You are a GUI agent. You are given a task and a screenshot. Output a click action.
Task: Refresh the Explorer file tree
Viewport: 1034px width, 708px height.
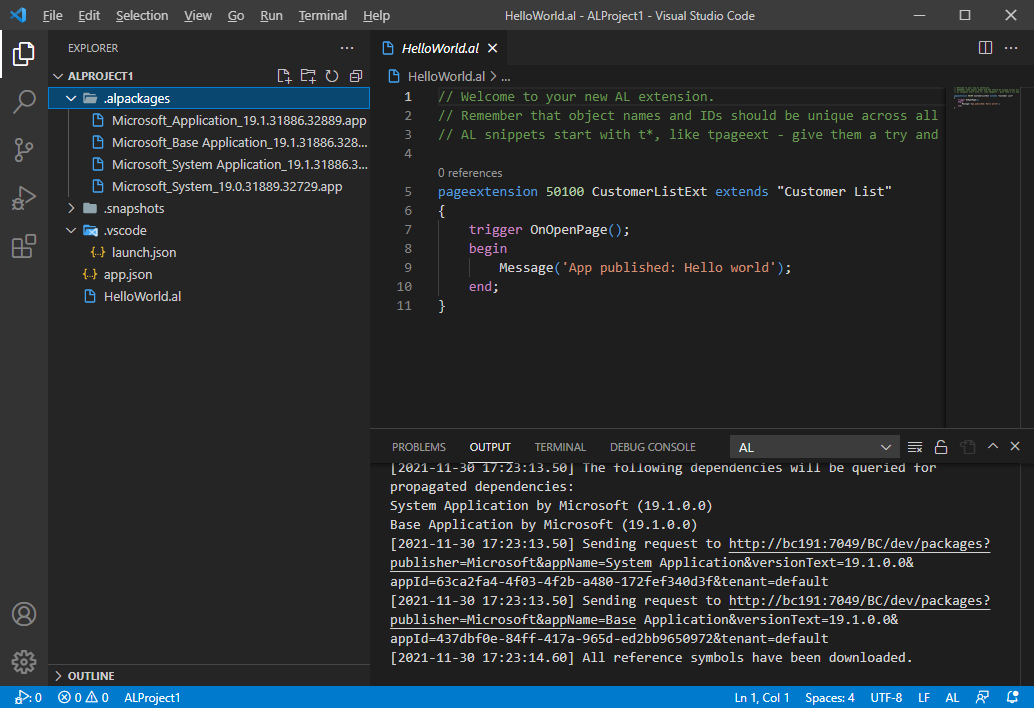(332, 76)
